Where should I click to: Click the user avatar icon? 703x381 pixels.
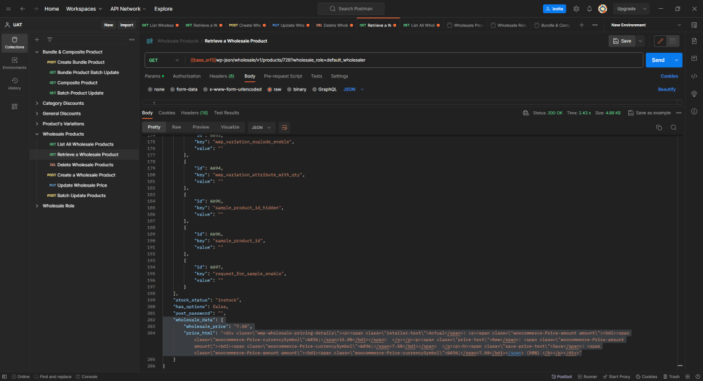click(603, 9)
